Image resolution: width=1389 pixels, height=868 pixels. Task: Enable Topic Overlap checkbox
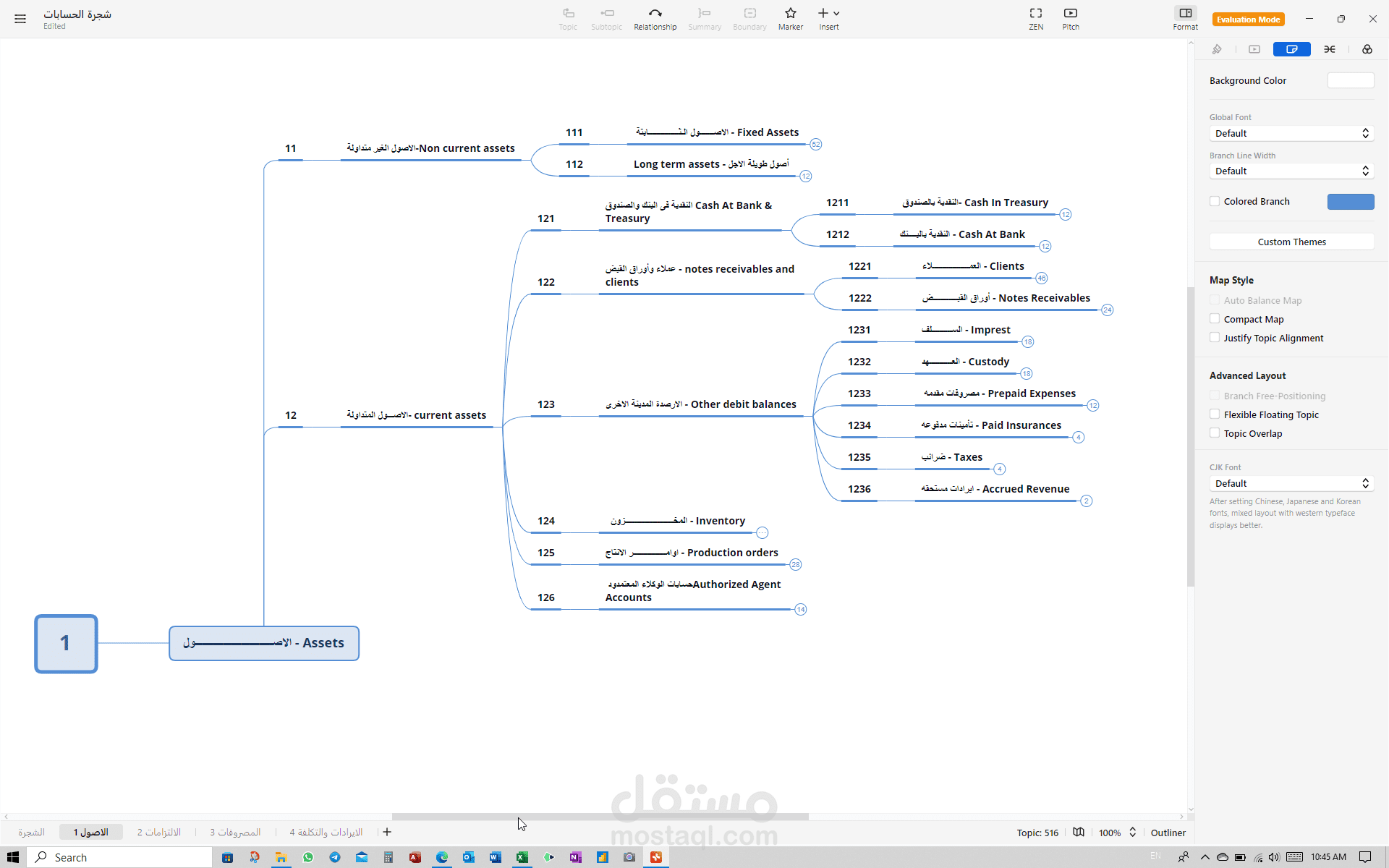1215,433
